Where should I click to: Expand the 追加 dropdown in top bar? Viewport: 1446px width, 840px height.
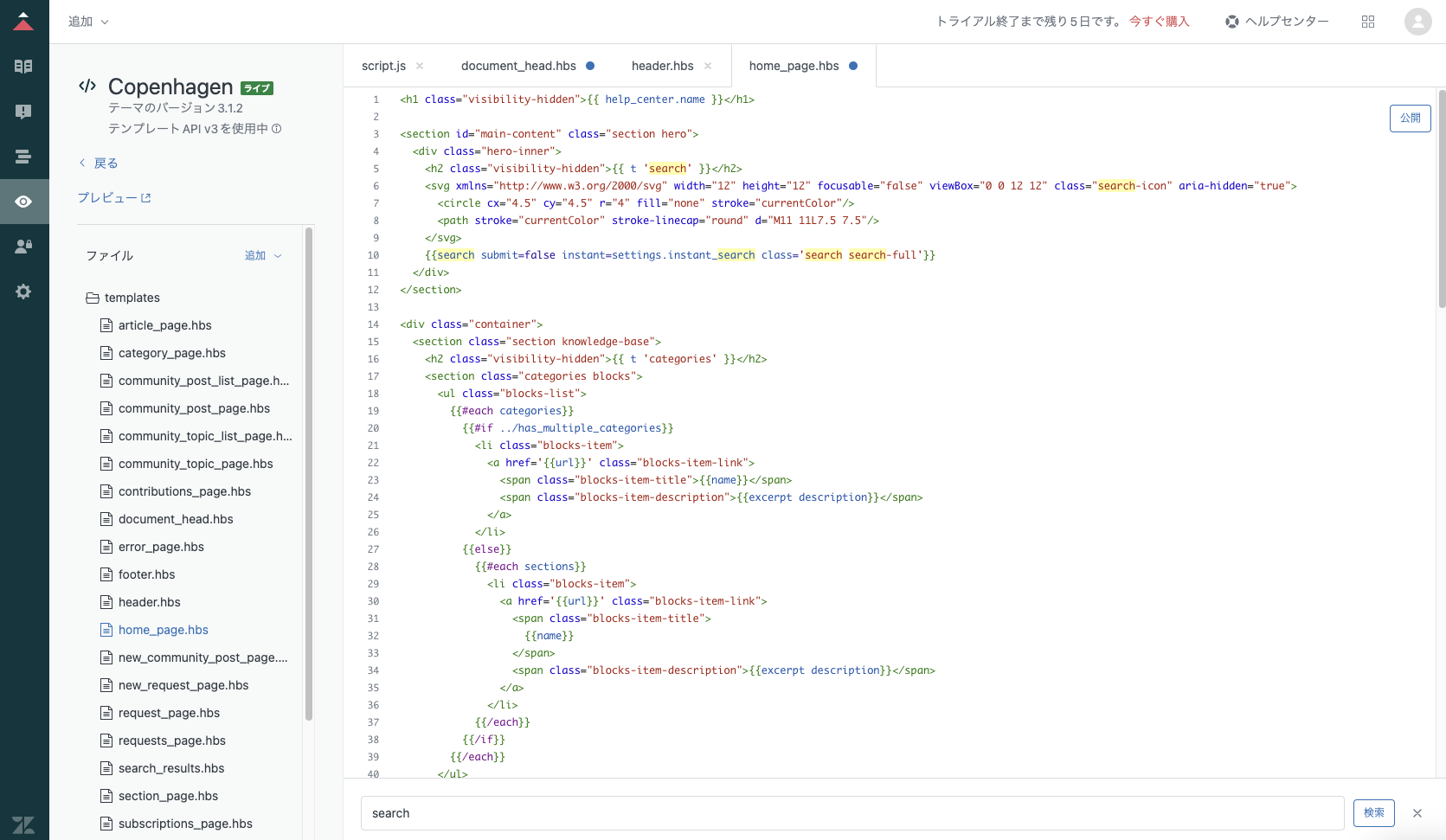88,22
